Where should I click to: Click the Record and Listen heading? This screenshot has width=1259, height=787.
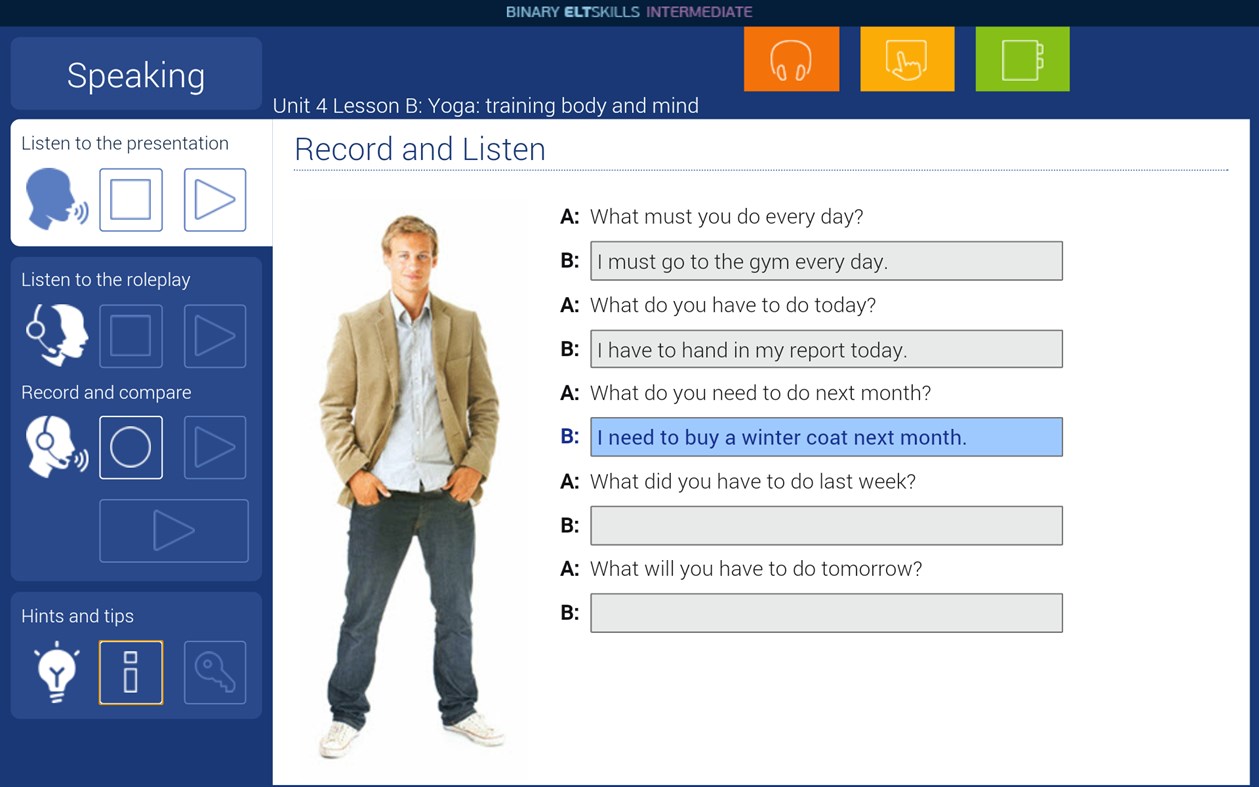[x=419, y=149]
